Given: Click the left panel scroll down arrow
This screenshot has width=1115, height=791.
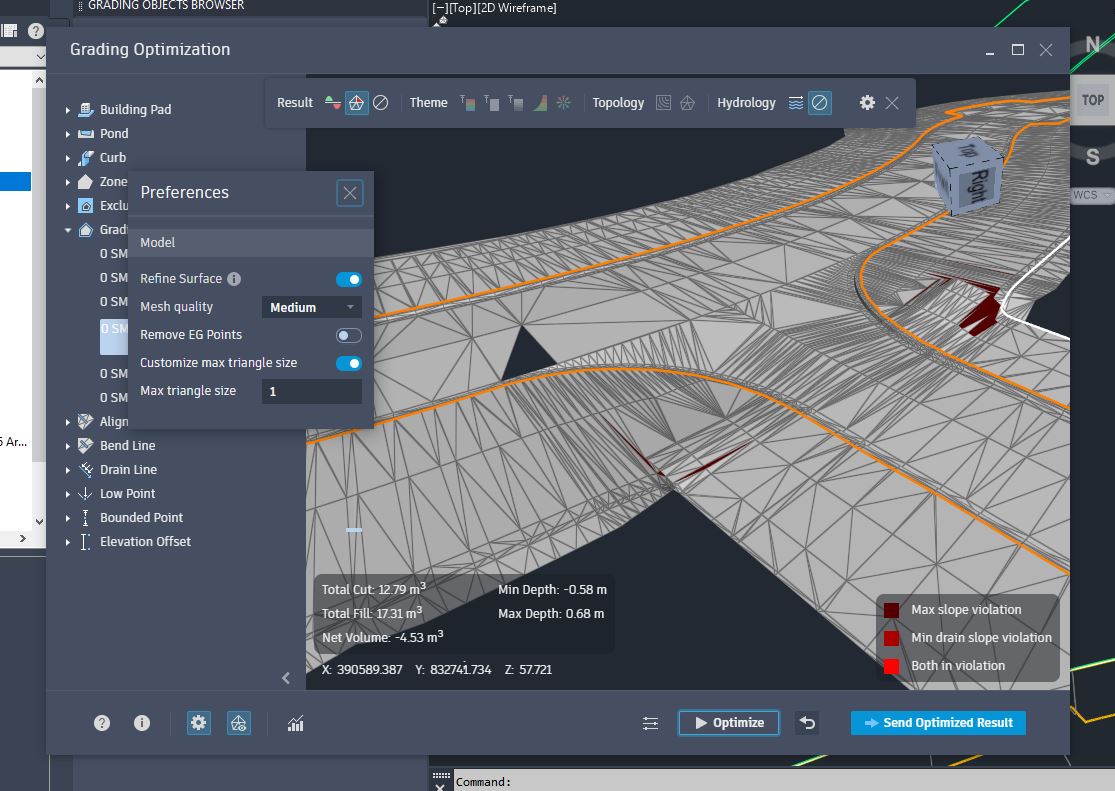Looking at the screenshot, I should pos(39,521).
